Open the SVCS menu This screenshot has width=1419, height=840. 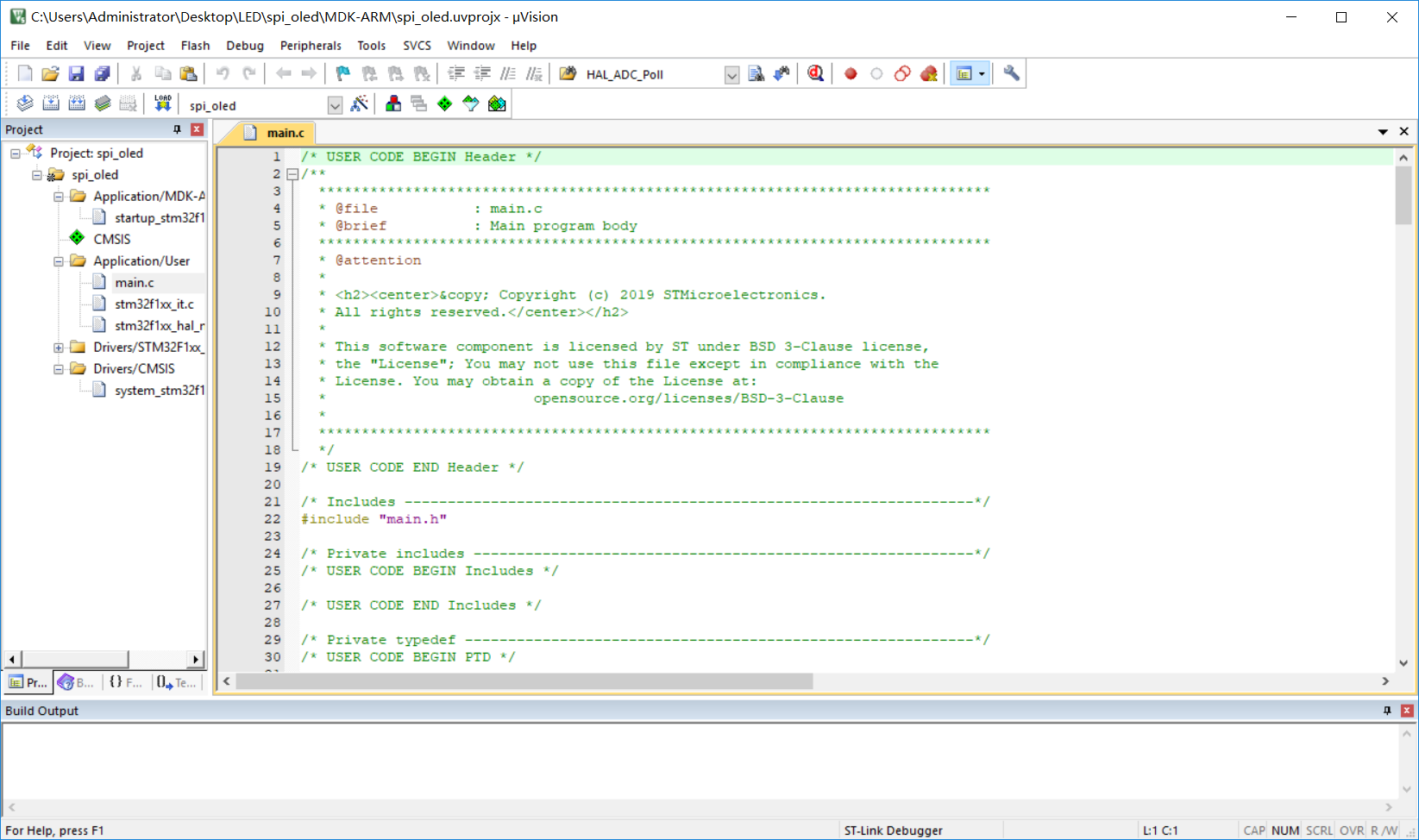(417, 46)
